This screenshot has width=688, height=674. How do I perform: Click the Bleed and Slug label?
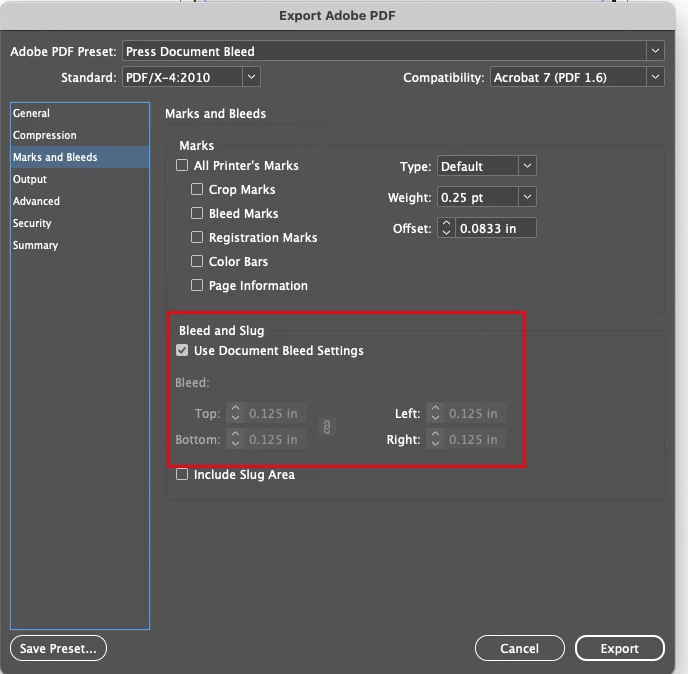(222, 330)
